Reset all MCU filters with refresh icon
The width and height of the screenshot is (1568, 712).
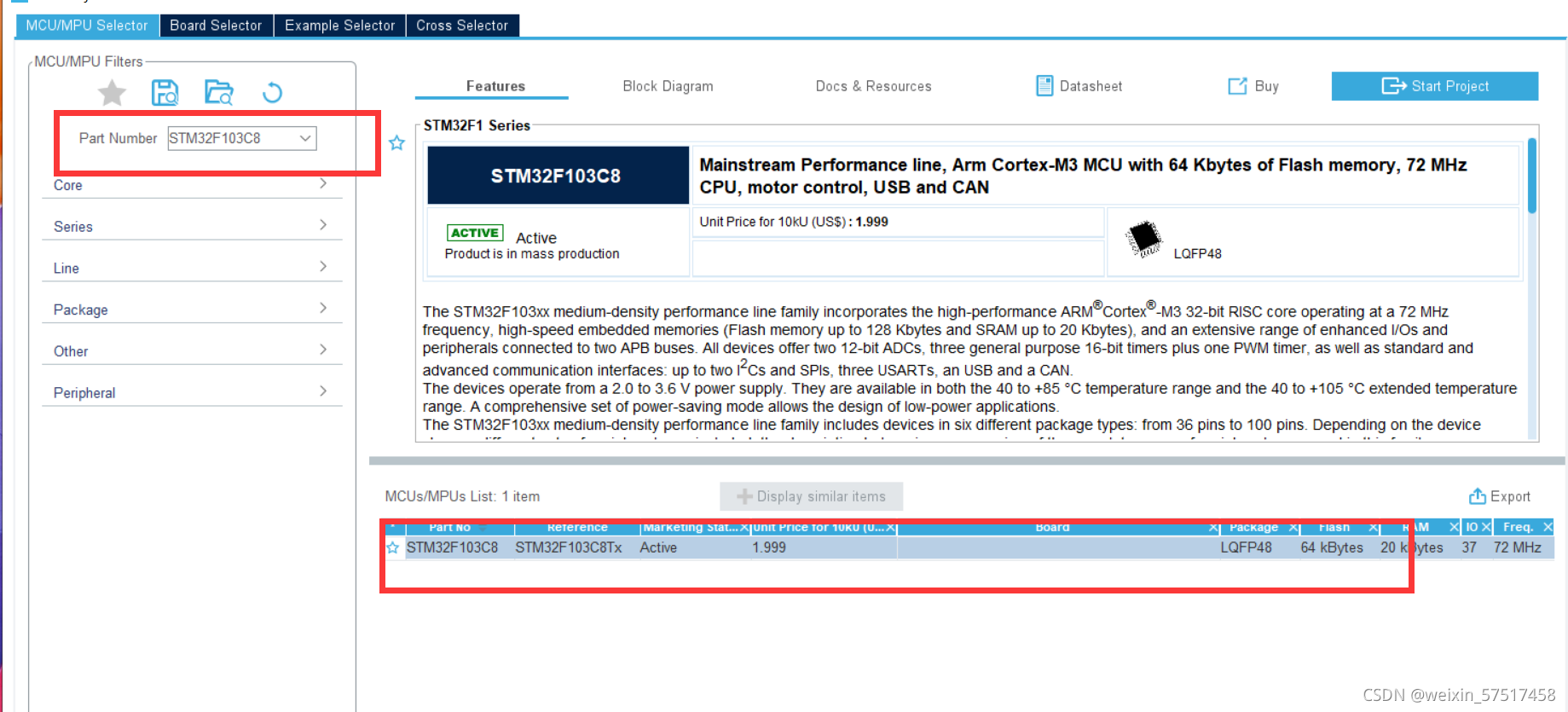coord(272,92)
